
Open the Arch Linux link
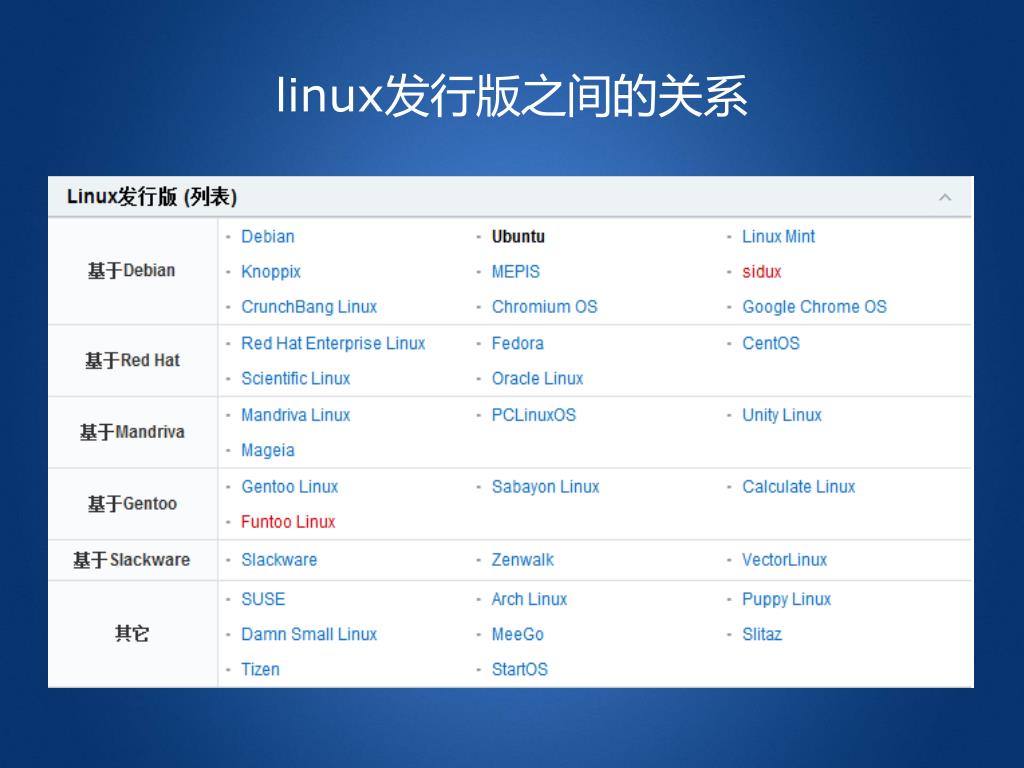point(530,600)
